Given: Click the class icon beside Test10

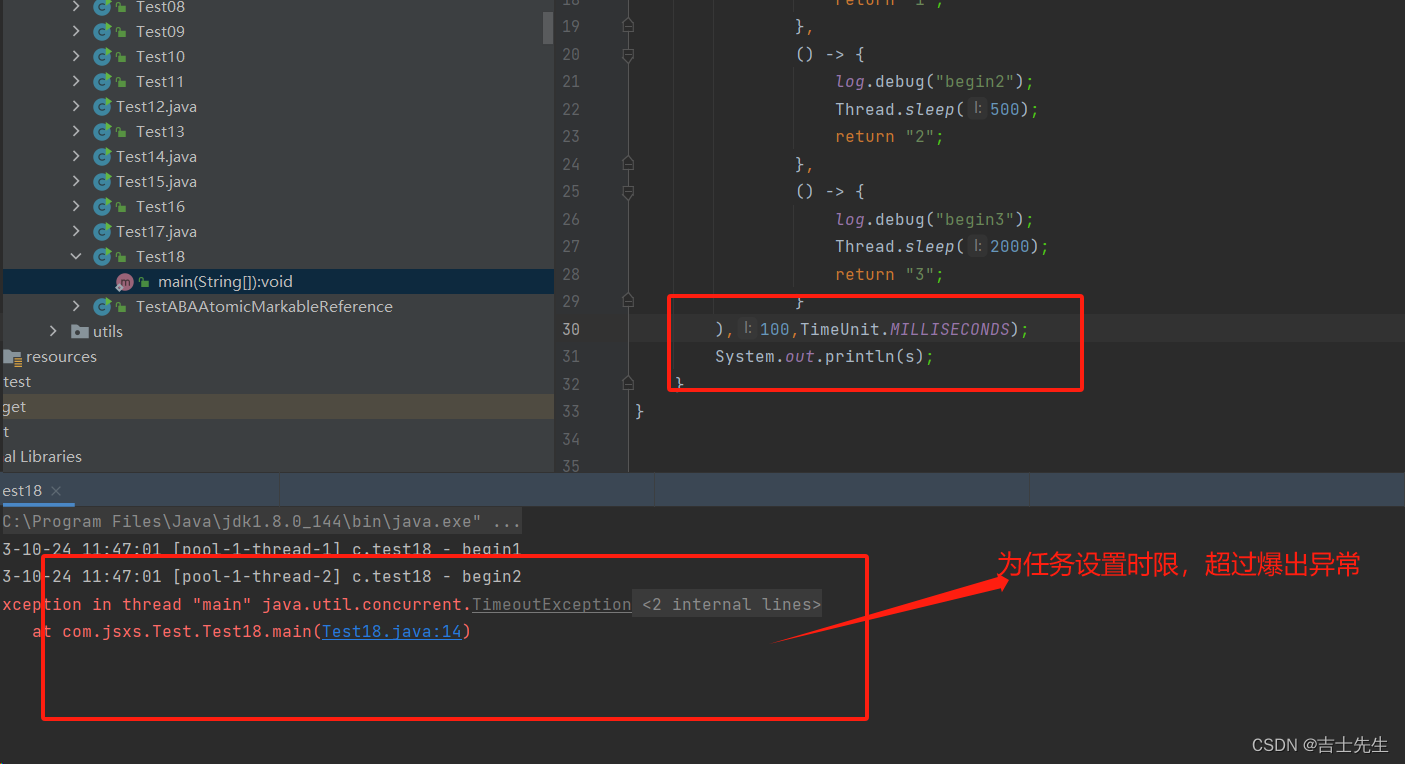Looking at the screenshot, I should [102, 56].
